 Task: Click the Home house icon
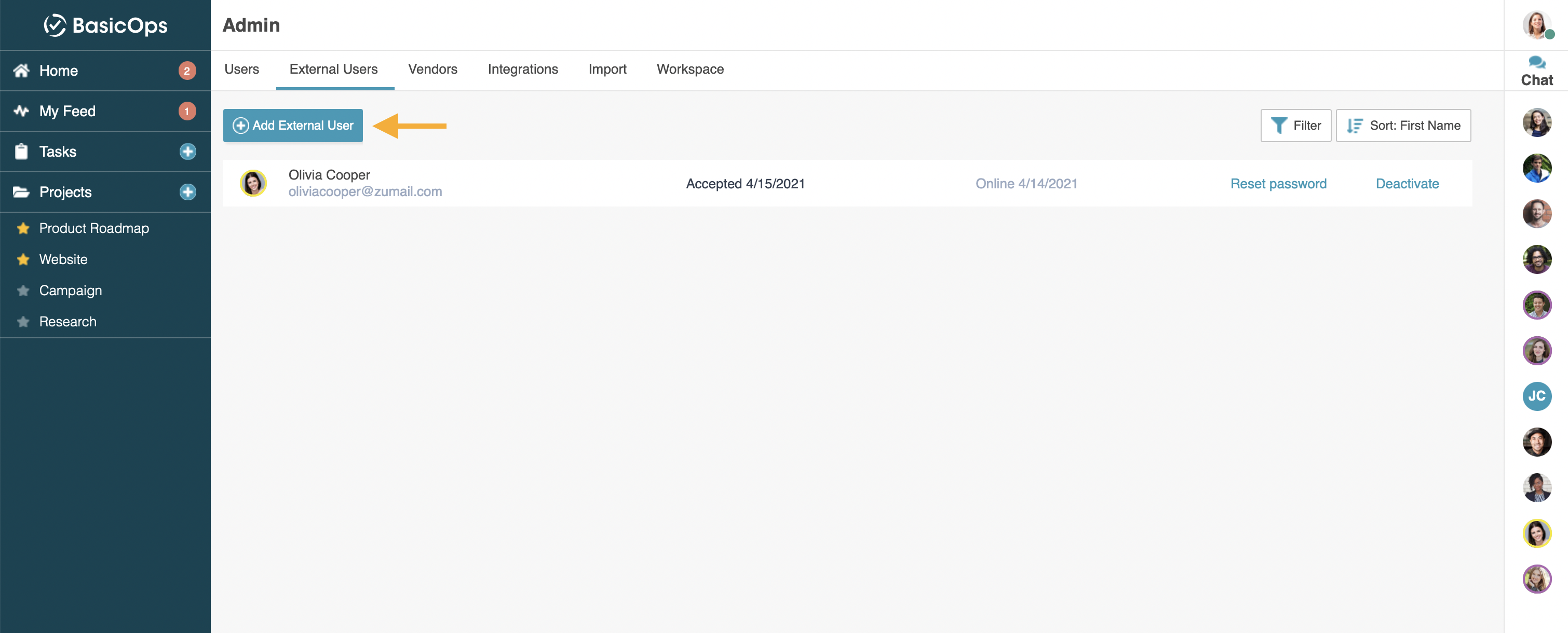click(x=21, y=71)
